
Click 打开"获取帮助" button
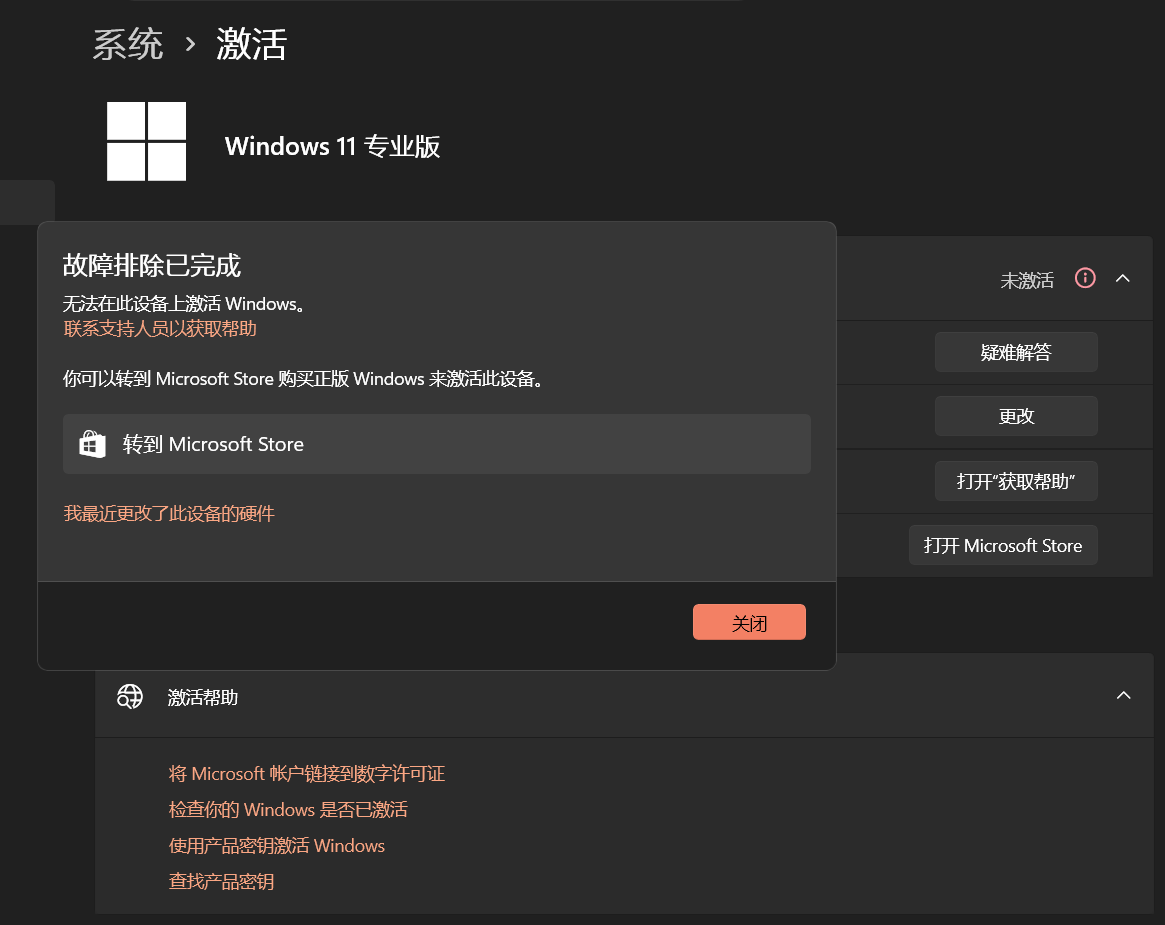[x=1016, y=481]
